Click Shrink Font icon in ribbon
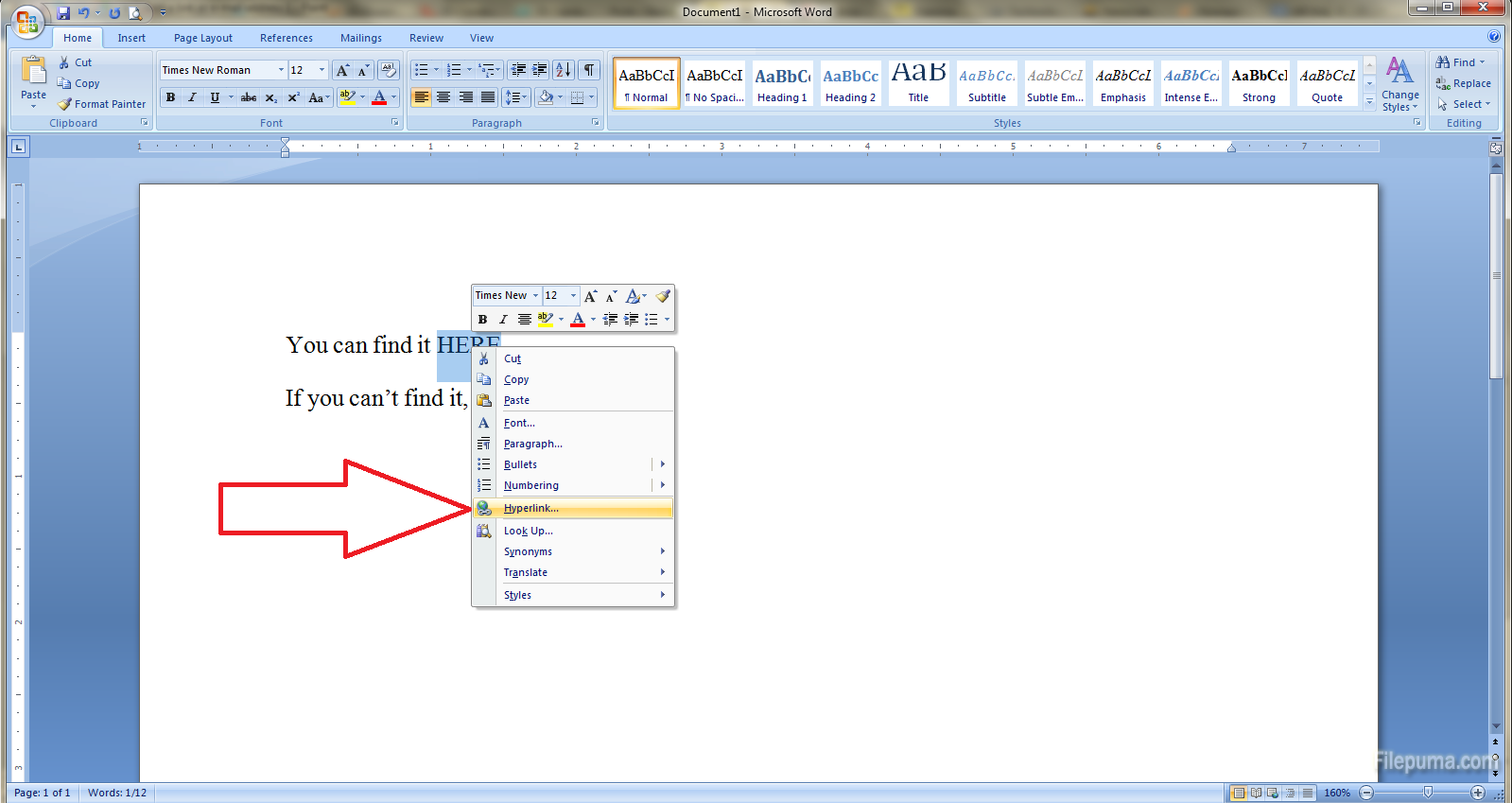The height and width of the screenshot is (803, 1512). tap(363, 70)
